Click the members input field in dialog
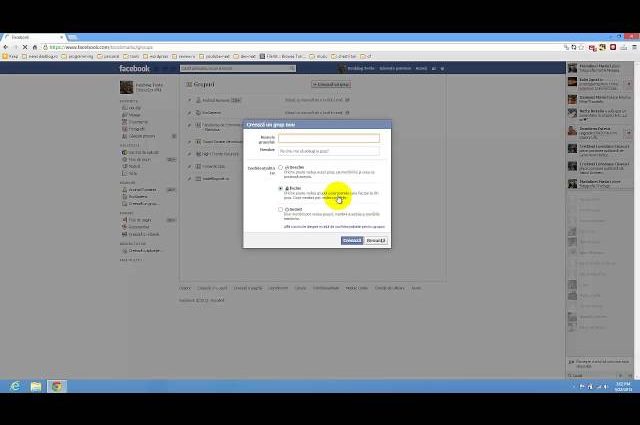The height and width of the screenshot is (425, 640). [329, 151]
